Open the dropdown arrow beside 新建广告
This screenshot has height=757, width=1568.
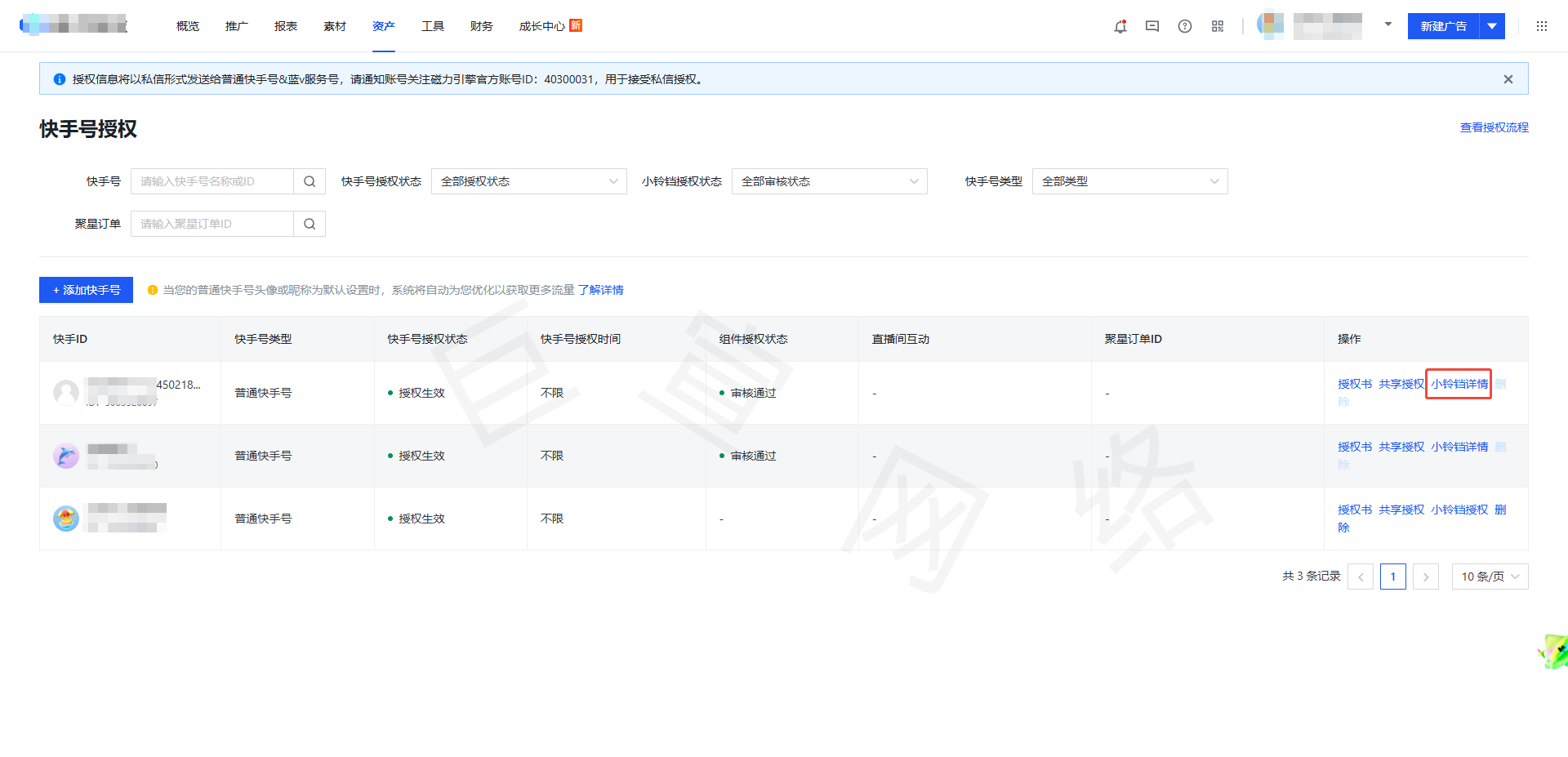pyautogui.click(x=1493, y=26)
